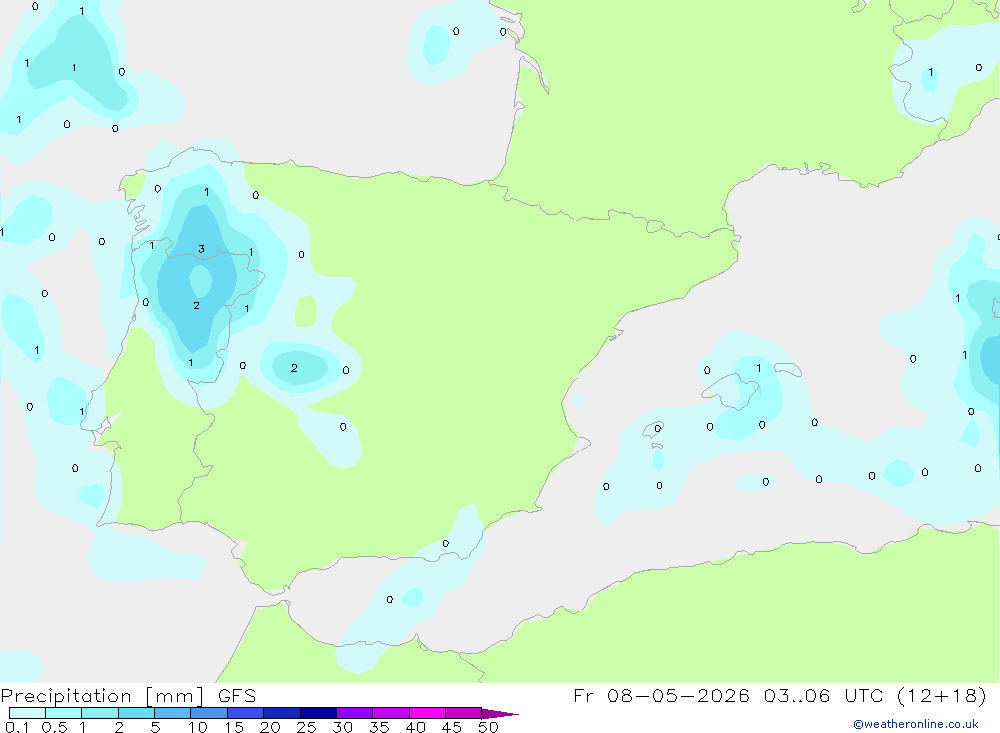
Task: Select the GFS model label
Action: (x=237, y=696)
